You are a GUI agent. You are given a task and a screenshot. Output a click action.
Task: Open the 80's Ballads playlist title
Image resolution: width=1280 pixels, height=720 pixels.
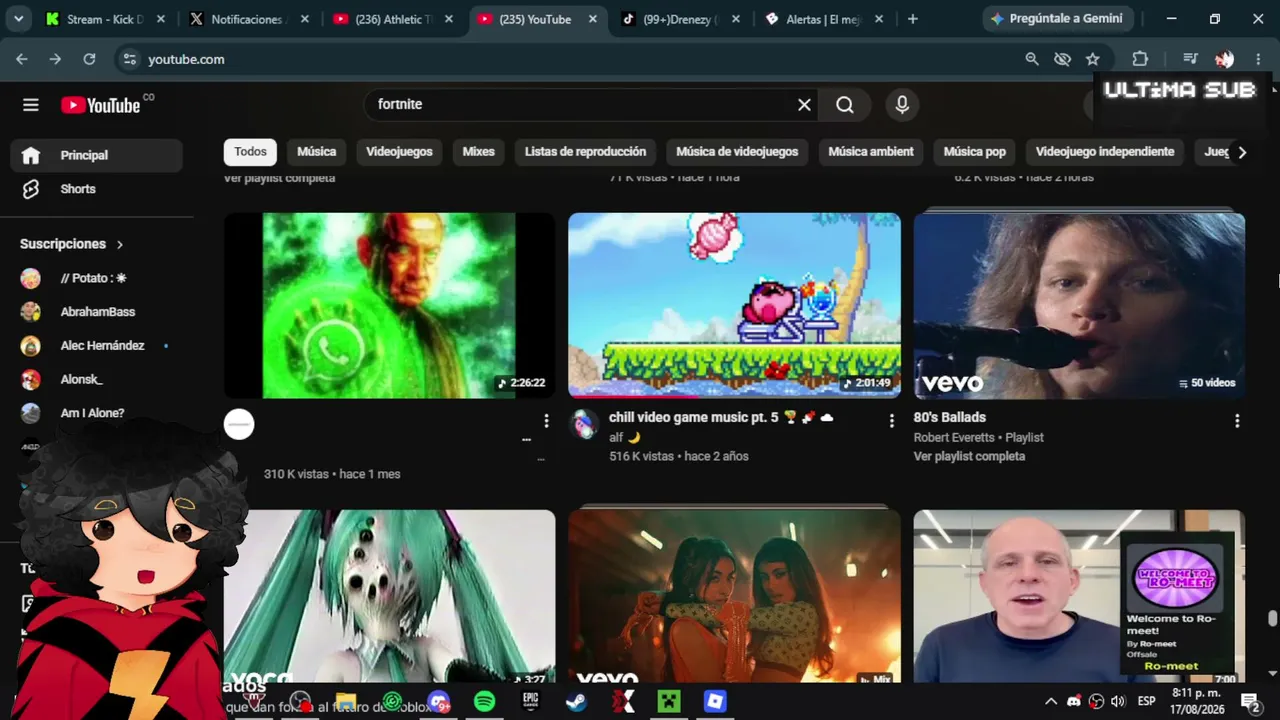pyautogui.click(x=949, y=417)
